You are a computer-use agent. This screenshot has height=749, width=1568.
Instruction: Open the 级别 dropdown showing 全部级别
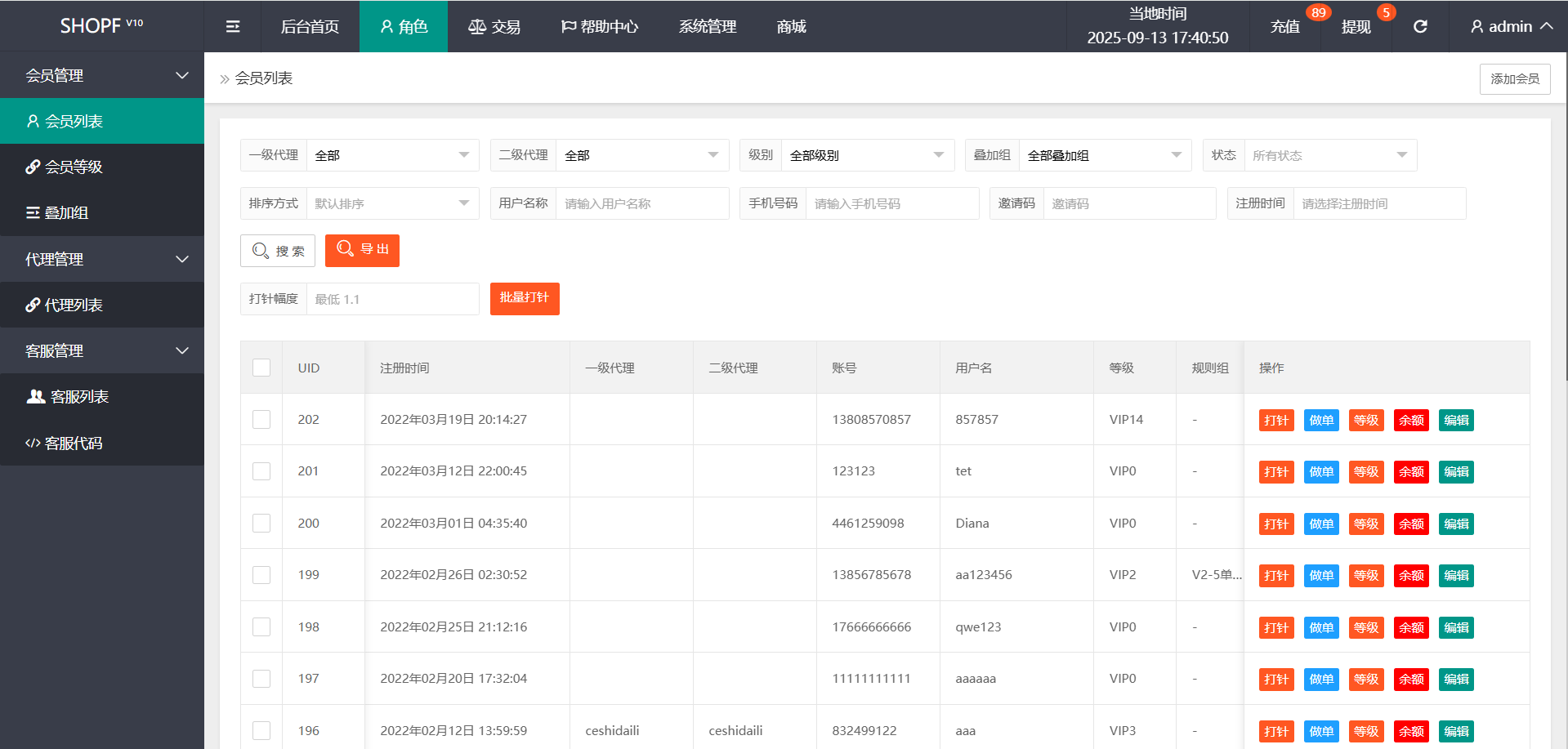coord(866,155)
